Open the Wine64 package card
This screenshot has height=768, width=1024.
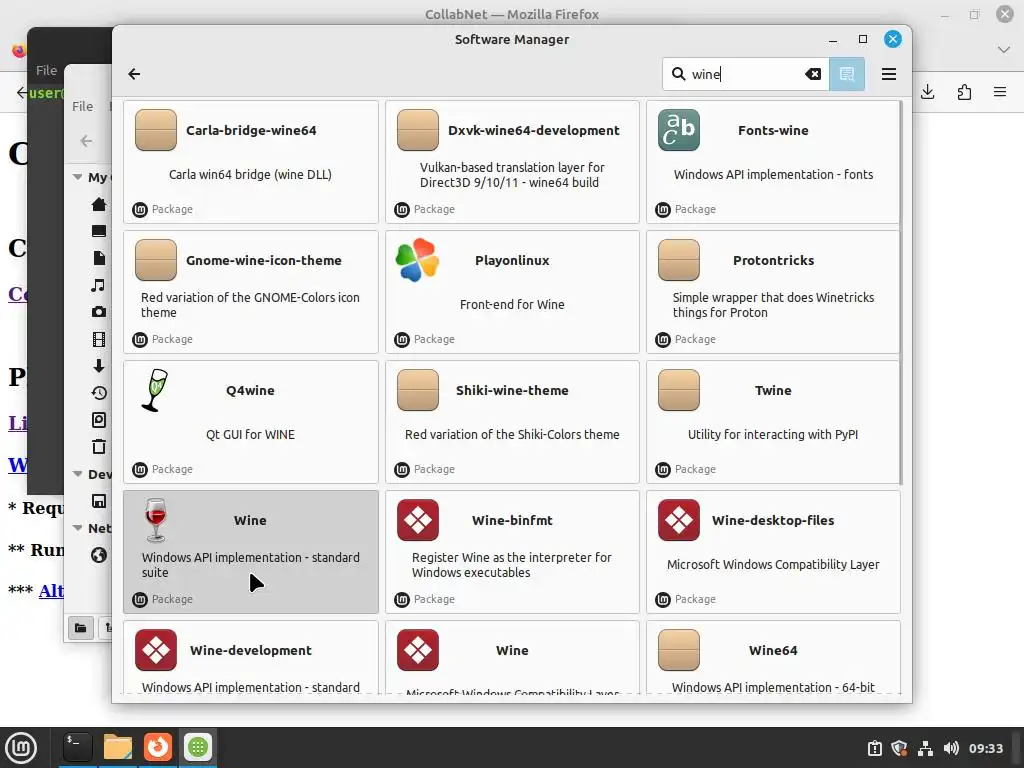[773, 657]
